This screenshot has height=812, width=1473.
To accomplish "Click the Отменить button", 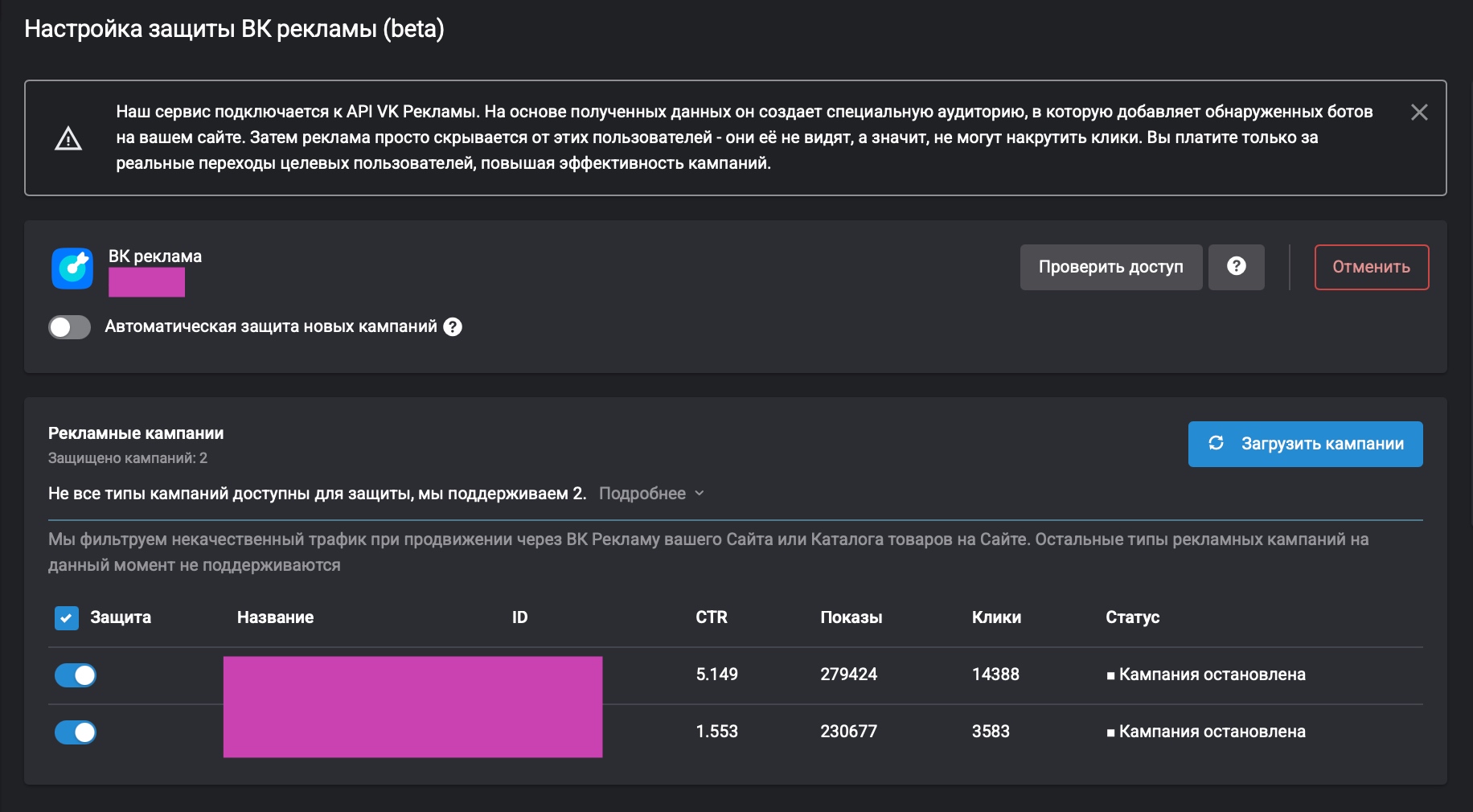I will click(x=1371, y=267).
